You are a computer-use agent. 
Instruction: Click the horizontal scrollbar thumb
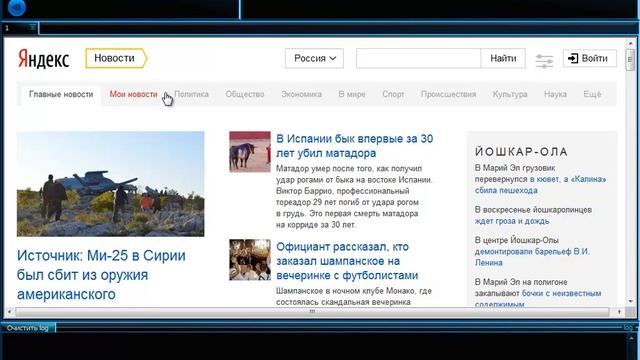312,312
